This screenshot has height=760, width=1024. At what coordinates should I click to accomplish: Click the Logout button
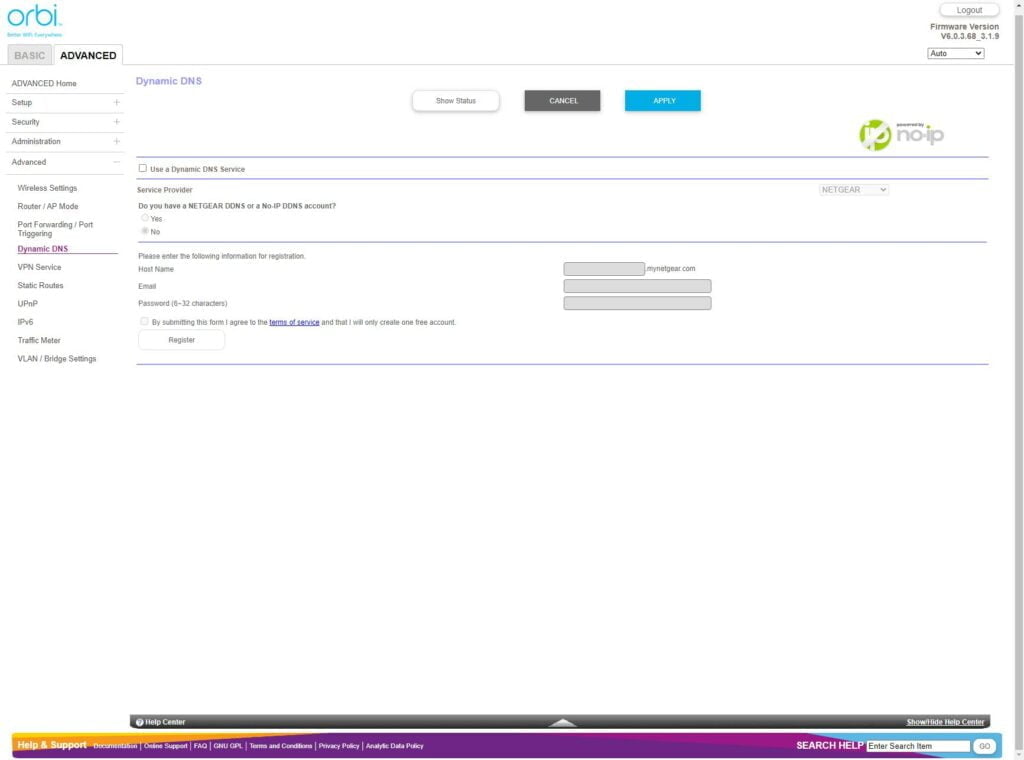click(x=968, y=10)
